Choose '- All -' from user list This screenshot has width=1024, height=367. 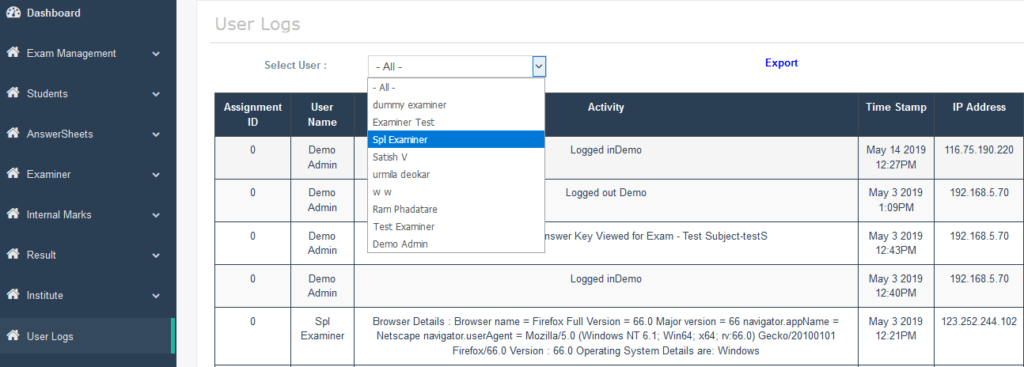(x=456, y=87)
